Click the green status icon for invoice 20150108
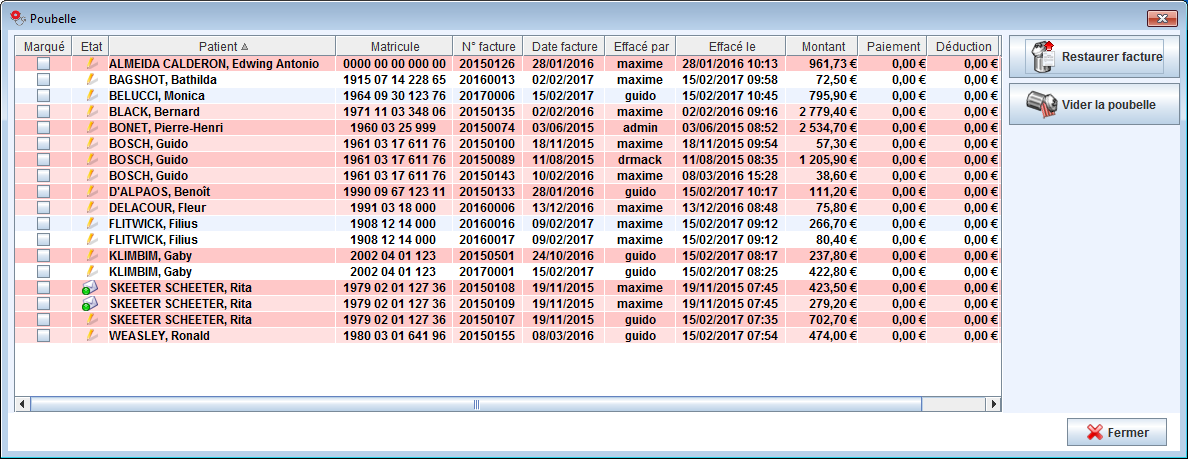Viewport: 1188px width, 459px height. point(91,288)
